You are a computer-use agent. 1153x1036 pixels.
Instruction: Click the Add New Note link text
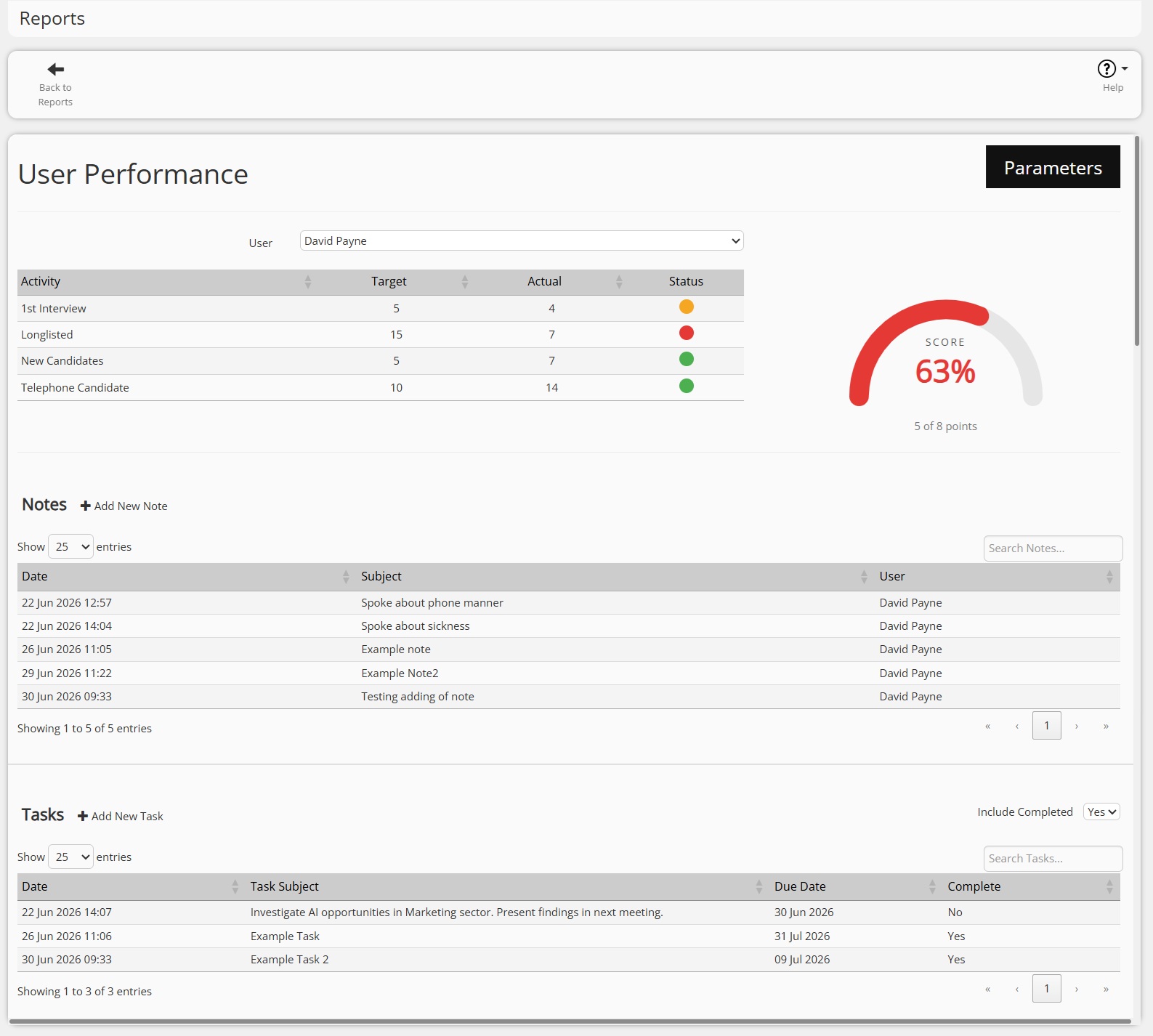131,506
